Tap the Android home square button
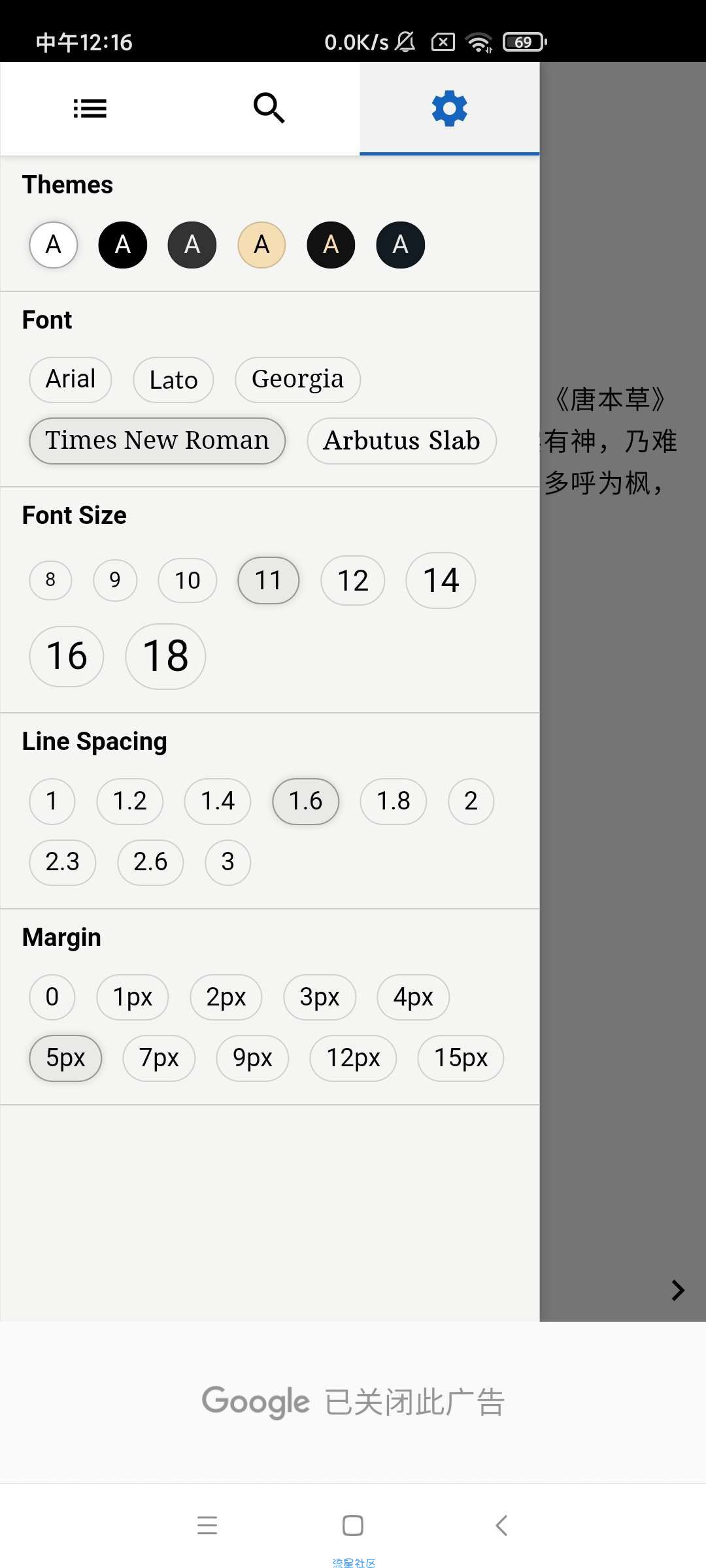 (x=353, y=1526)
